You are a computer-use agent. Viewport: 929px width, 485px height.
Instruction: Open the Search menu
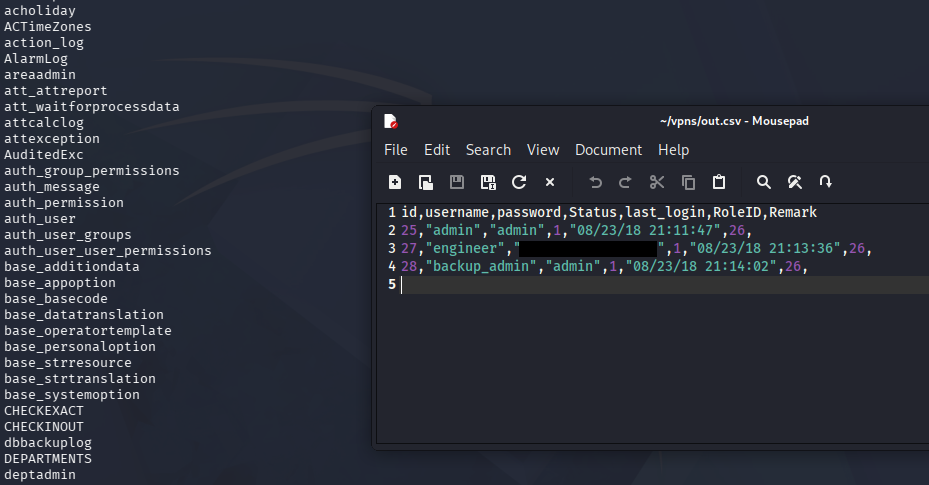click(488, 150)
